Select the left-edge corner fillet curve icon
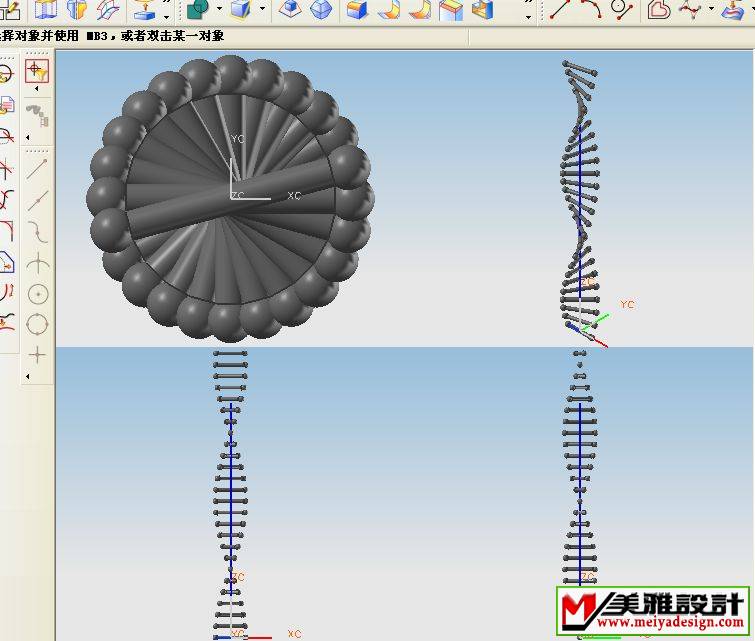The image size is (755, 641). tap(7, 231)
